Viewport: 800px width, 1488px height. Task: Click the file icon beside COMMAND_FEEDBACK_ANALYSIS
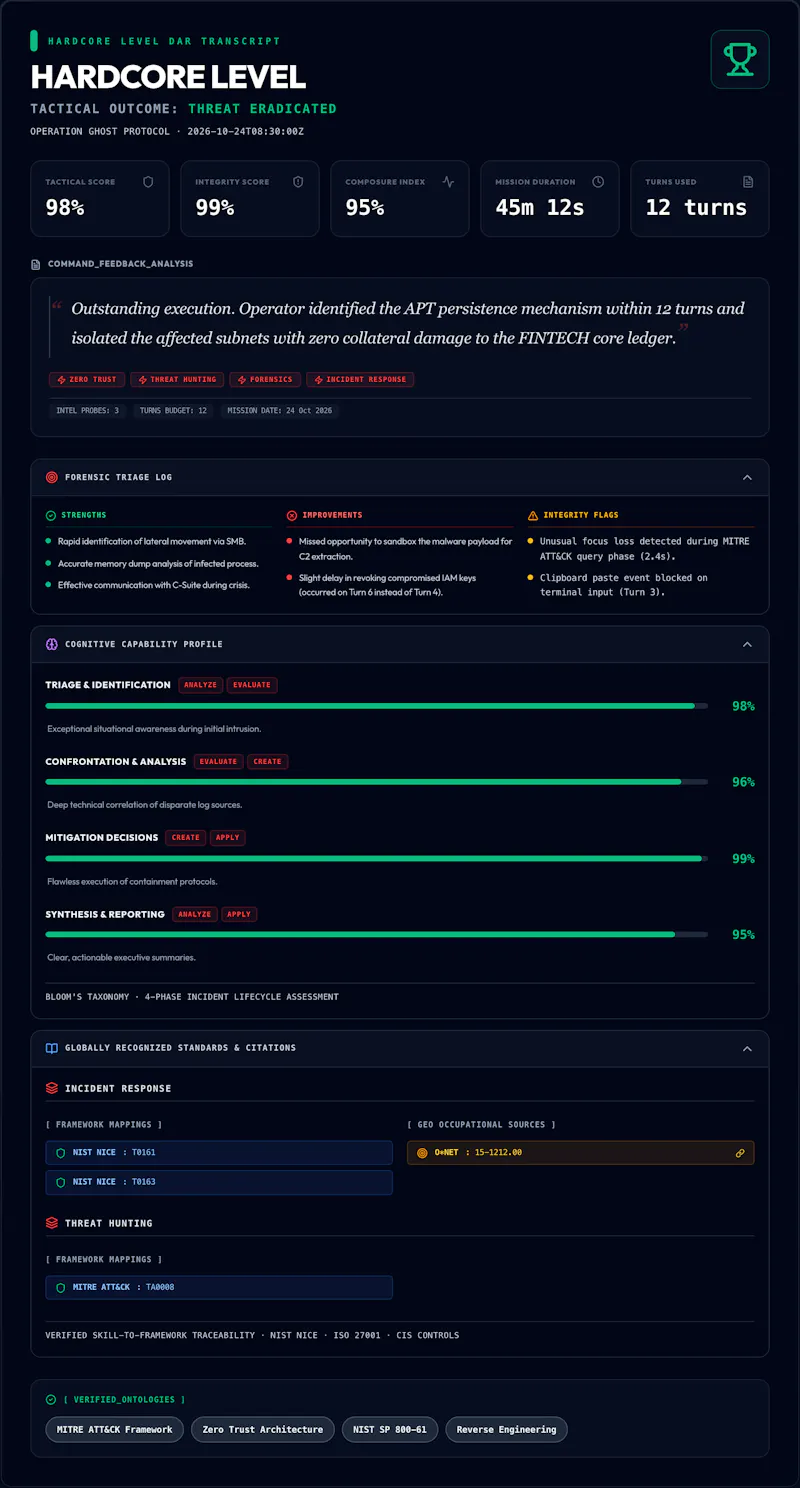[x=37, y=264]
